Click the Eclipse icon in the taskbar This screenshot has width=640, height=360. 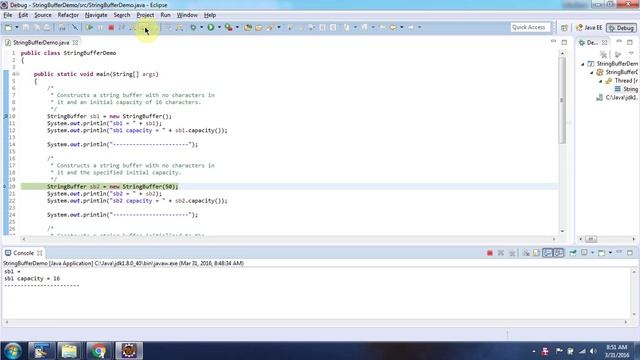[129, 351]
